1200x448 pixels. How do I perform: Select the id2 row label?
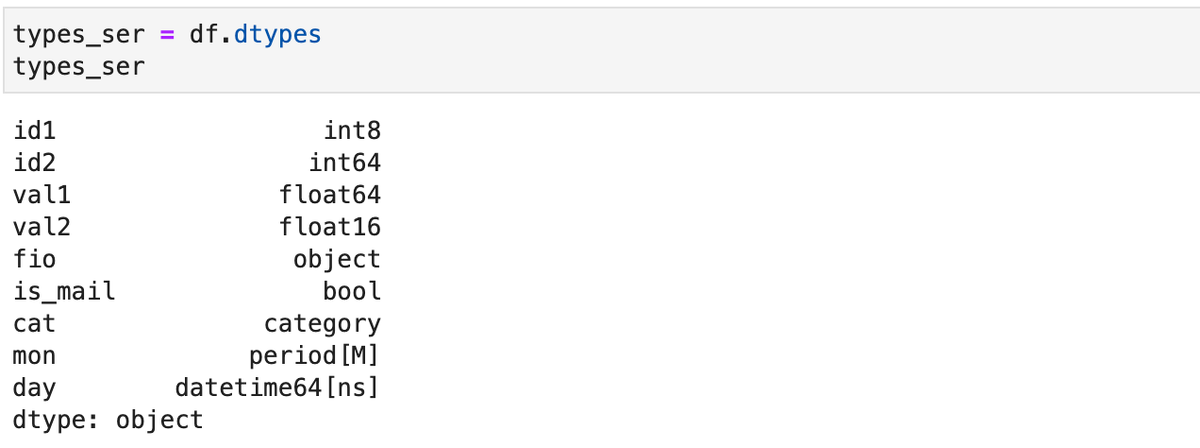coord(35,162)
